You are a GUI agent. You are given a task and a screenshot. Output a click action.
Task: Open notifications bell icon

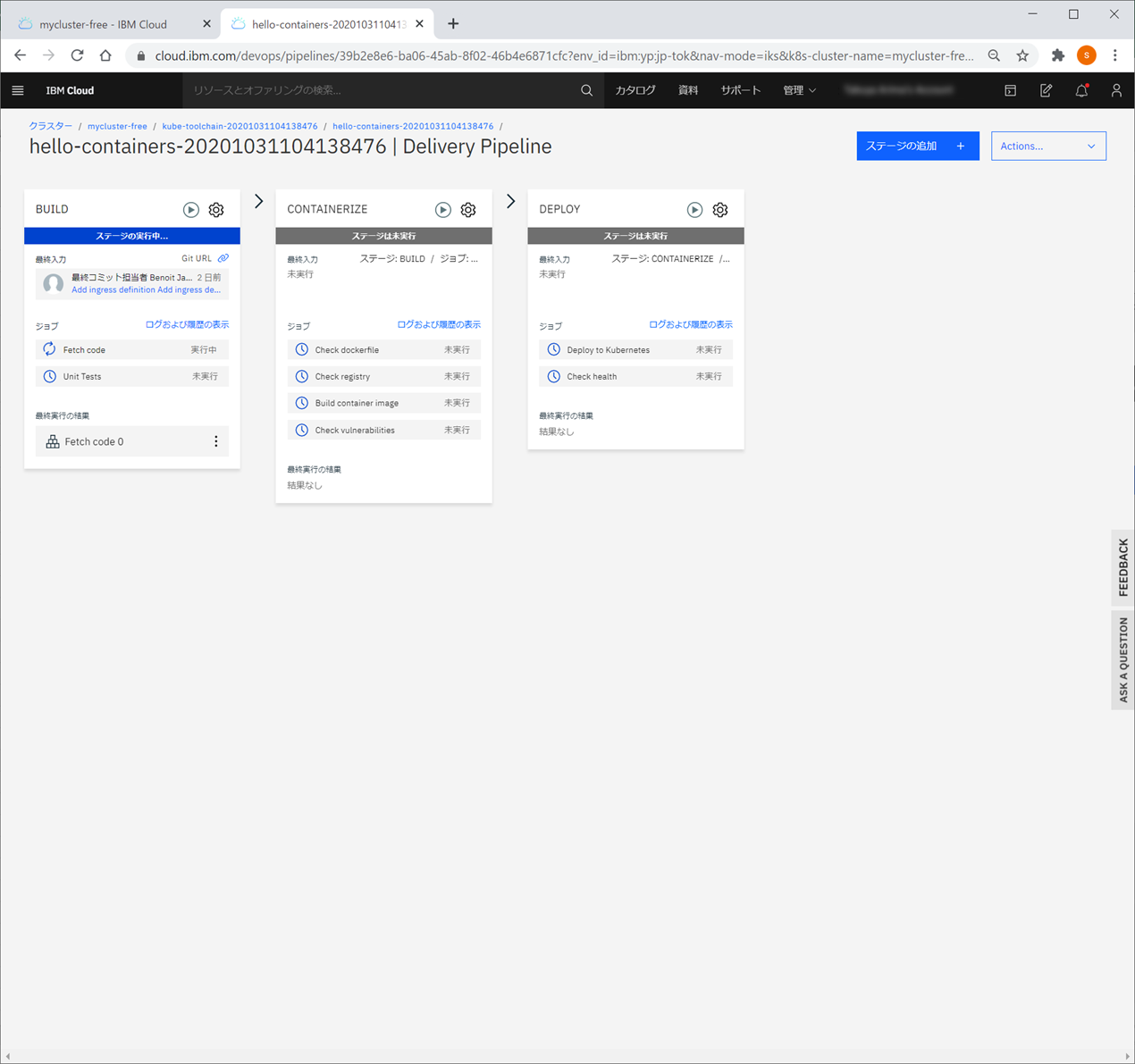point(1081,90)
